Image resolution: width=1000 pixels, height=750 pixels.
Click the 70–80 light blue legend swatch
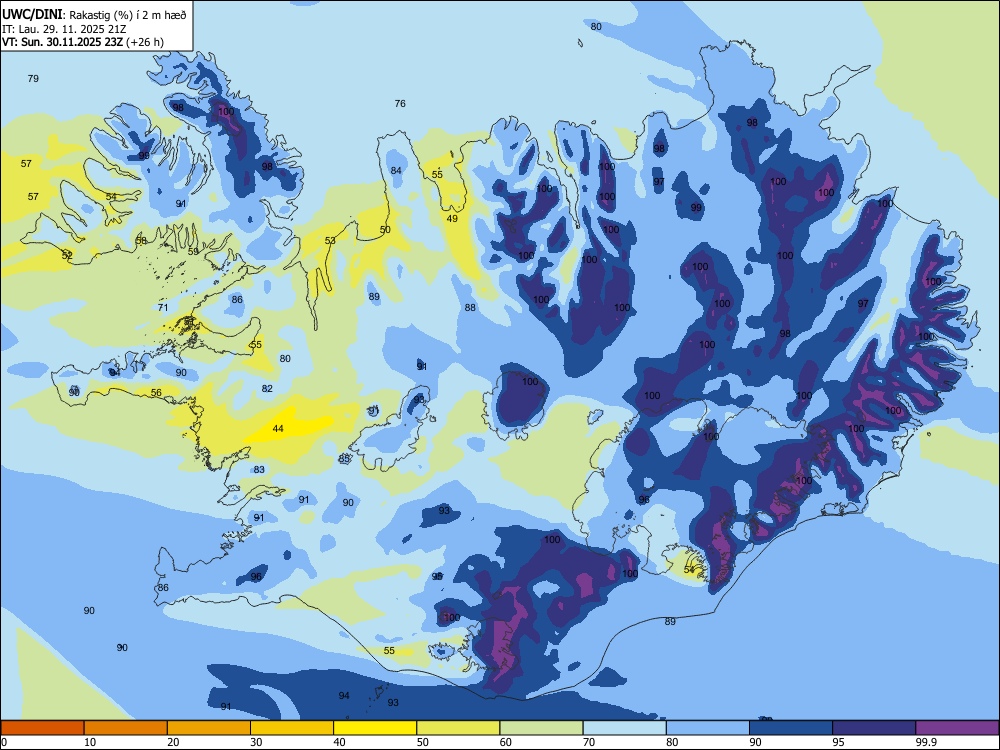624,728
